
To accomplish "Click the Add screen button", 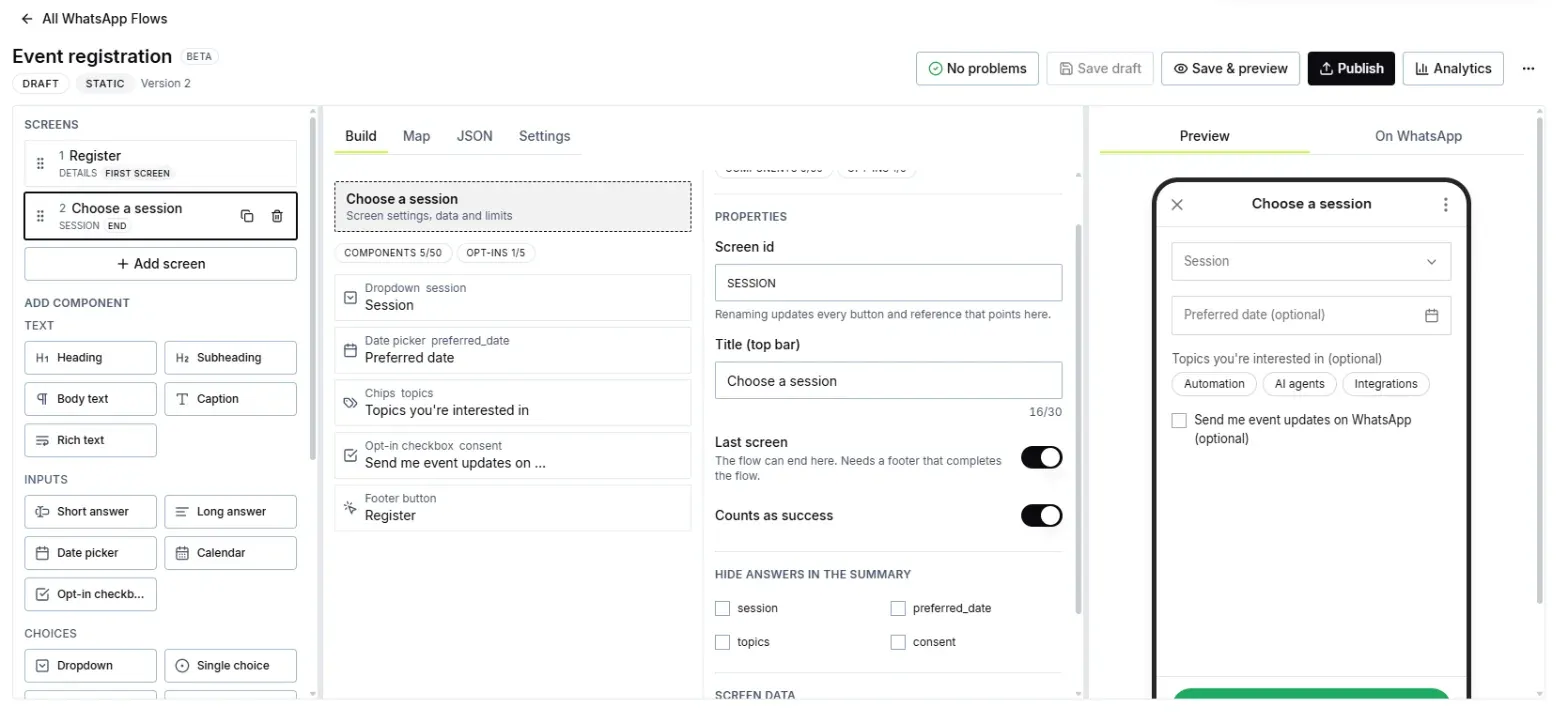I will click(x=160, y=264).
